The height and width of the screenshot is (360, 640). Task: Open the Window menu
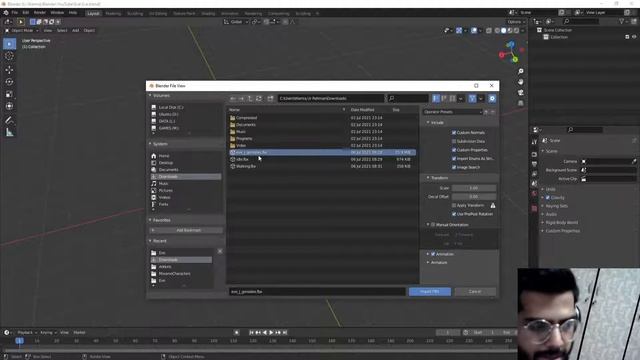pos(57,13)
